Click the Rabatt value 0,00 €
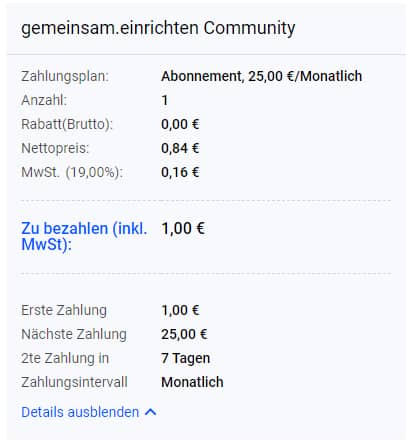The height and width of the screenshot is (446, 411). [x=180, y=124]
